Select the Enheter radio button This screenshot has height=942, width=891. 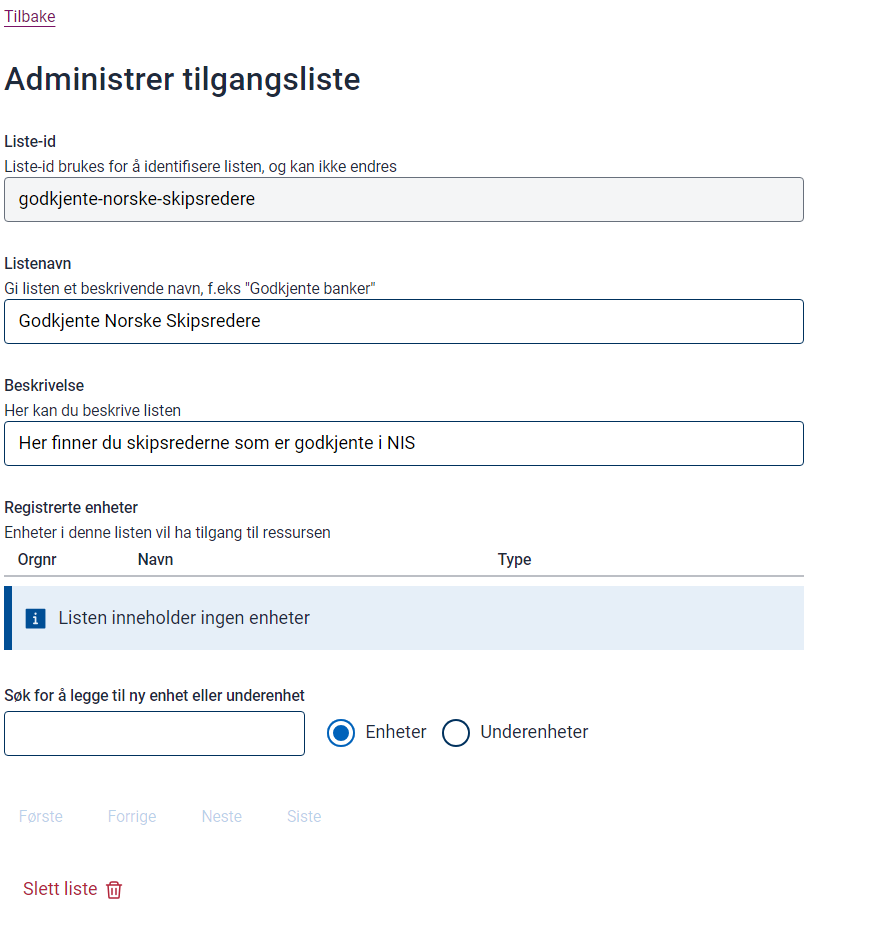(x=341, y=732)
